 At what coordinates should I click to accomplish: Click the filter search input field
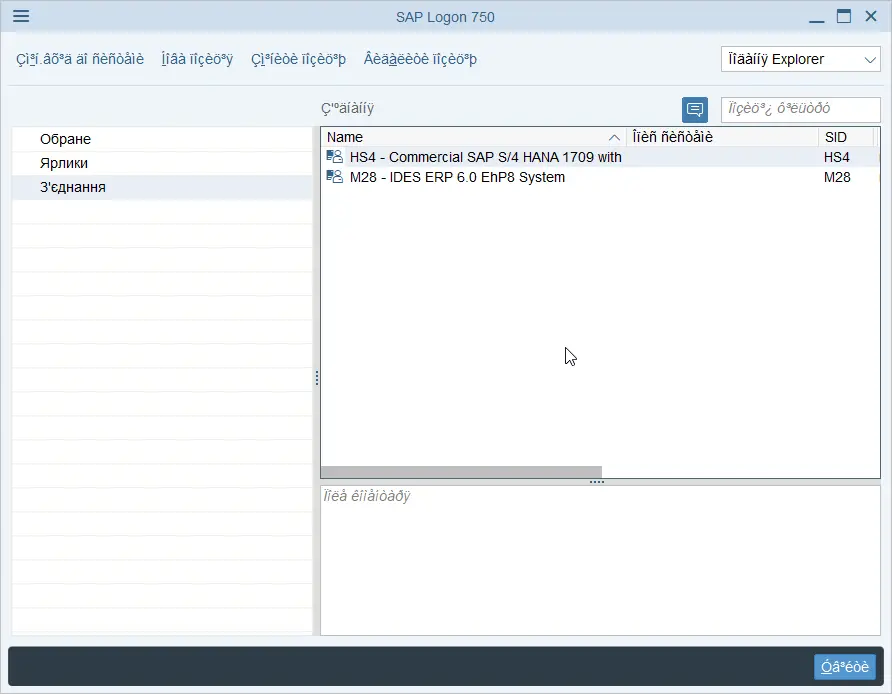point(800,109)
